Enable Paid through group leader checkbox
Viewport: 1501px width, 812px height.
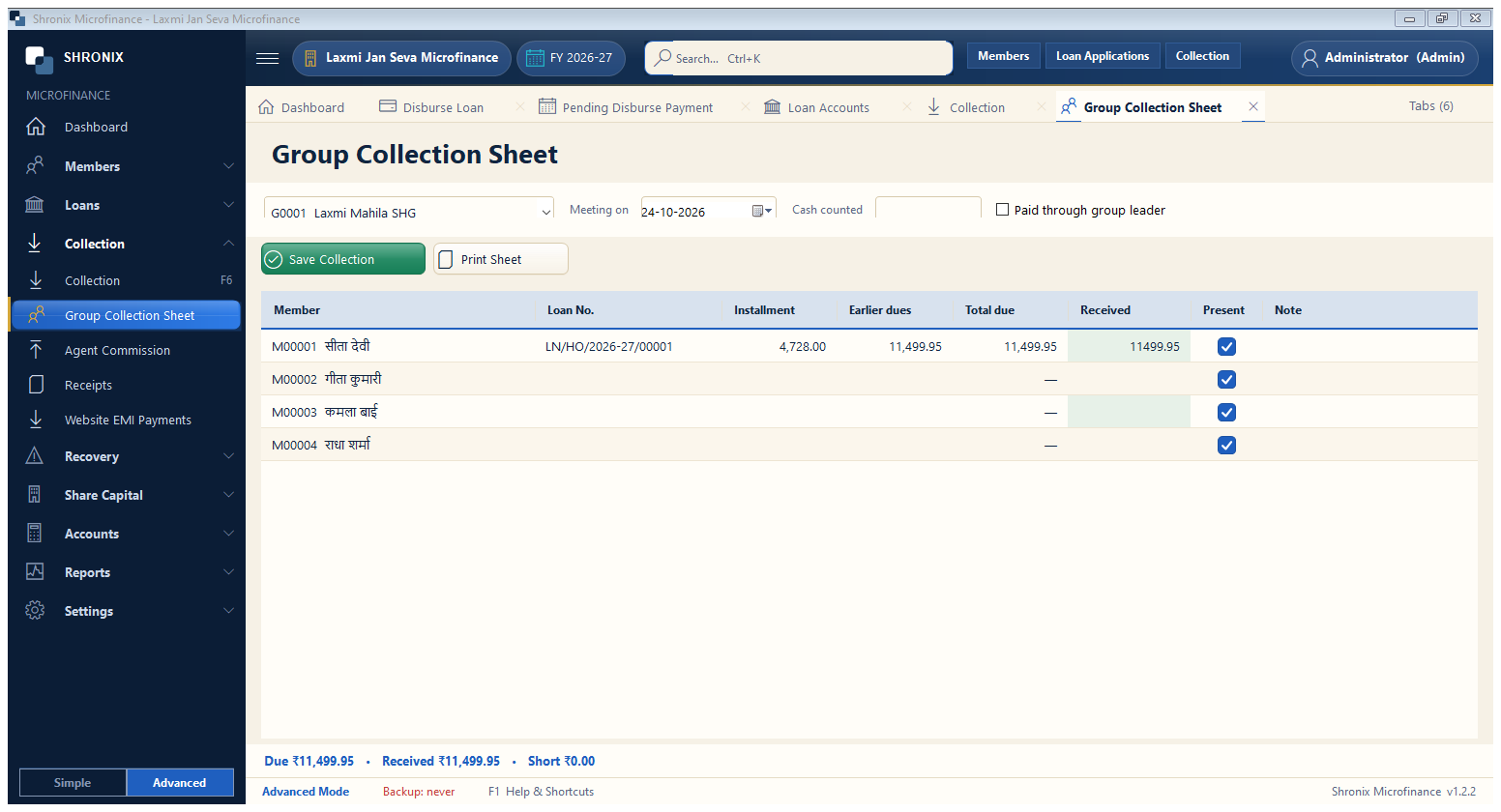click(1002, 210)
